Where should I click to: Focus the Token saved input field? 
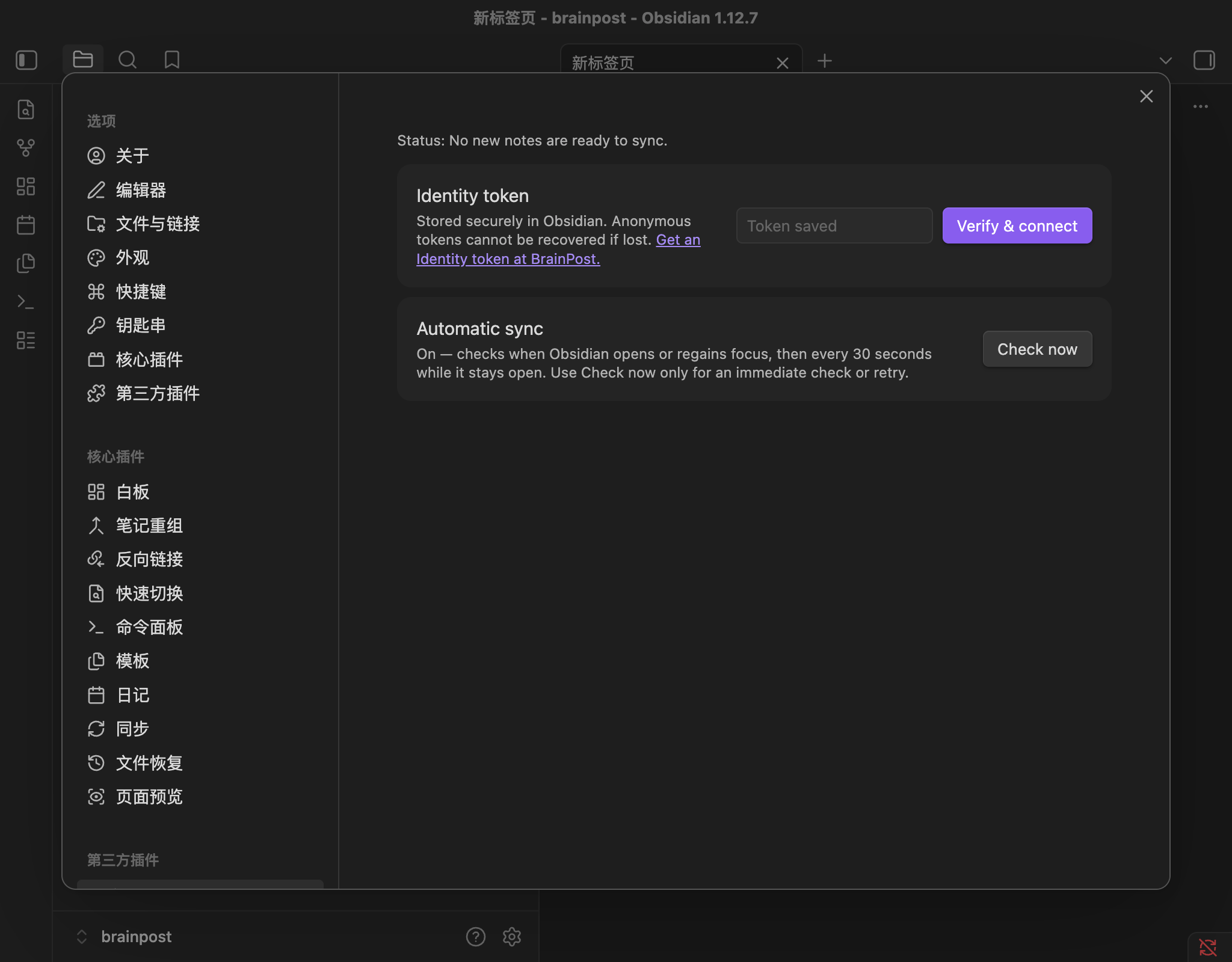pos(834,225)
